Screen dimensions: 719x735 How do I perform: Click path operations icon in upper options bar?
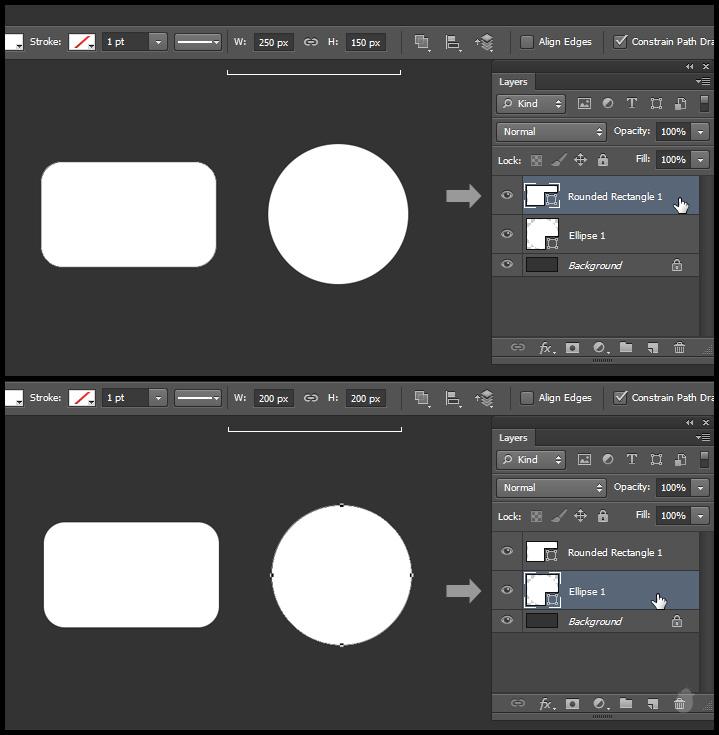point(422,42)
